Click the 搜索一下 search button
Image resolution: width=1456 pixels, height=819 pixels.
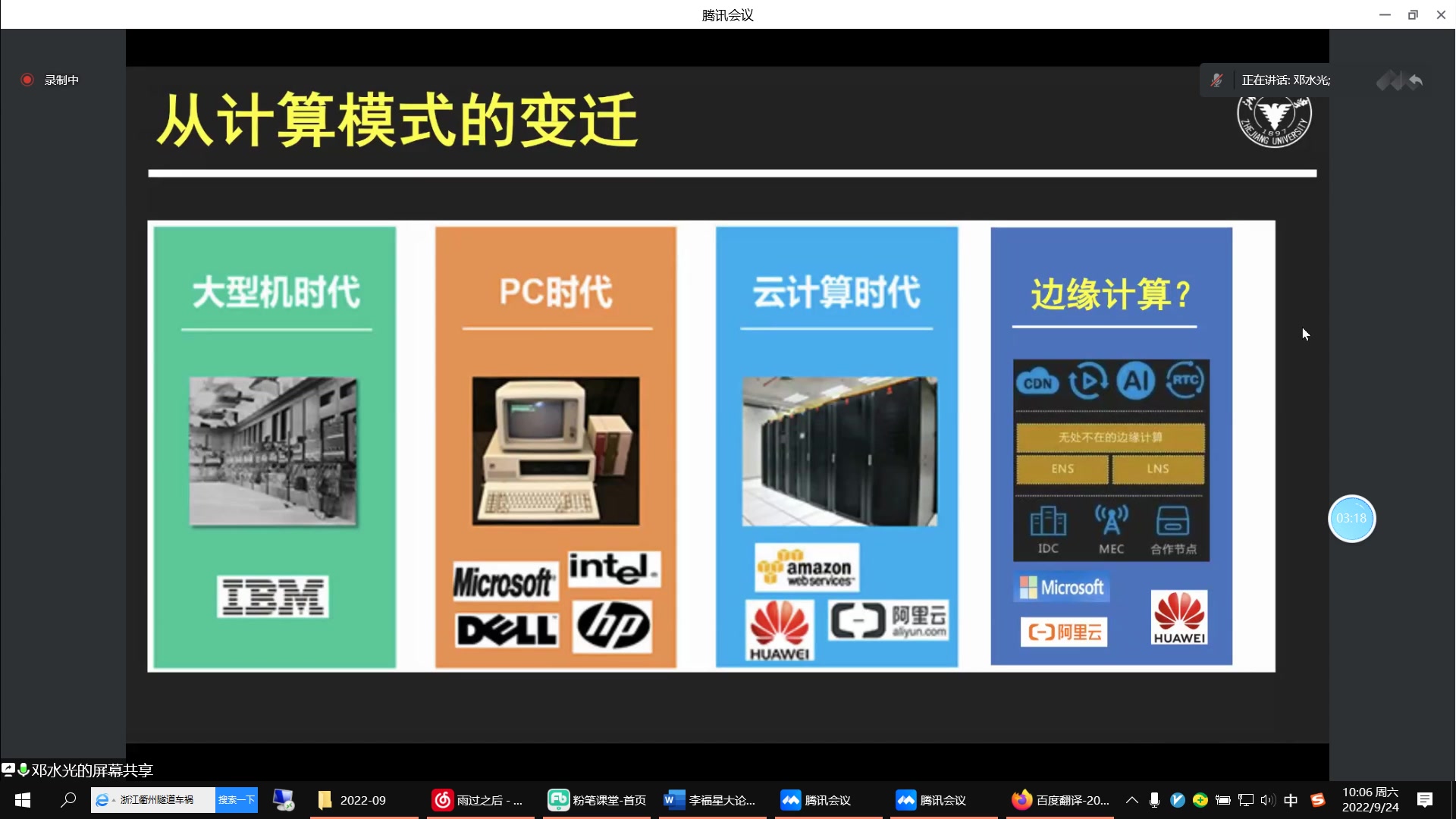pos(237,800)
